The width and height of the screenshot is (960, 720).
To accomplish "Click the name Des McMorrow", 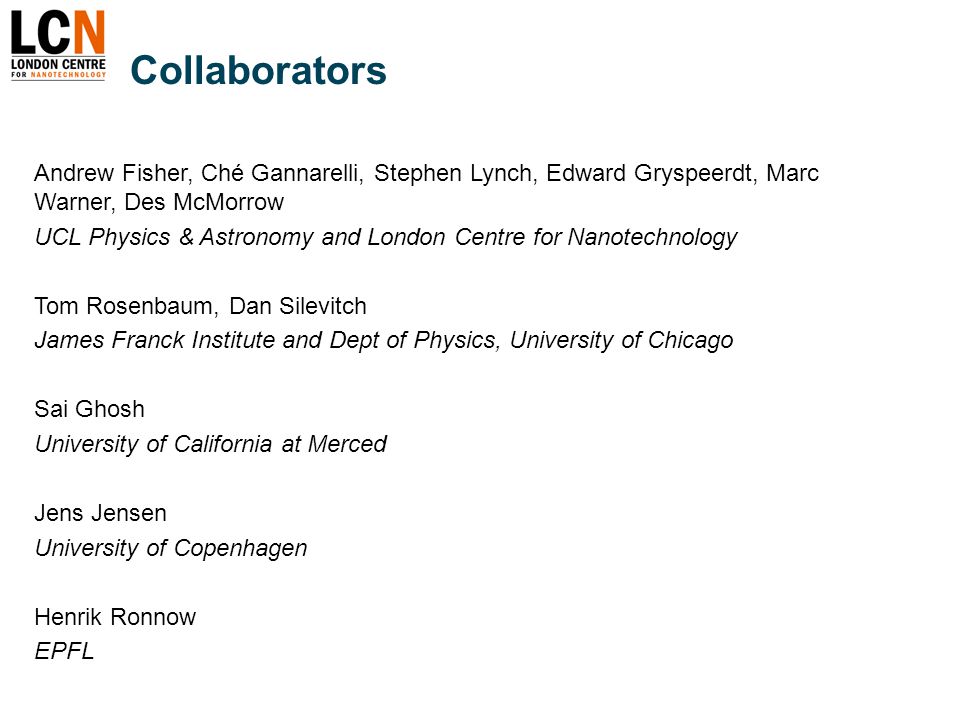I will coord(204,202).
